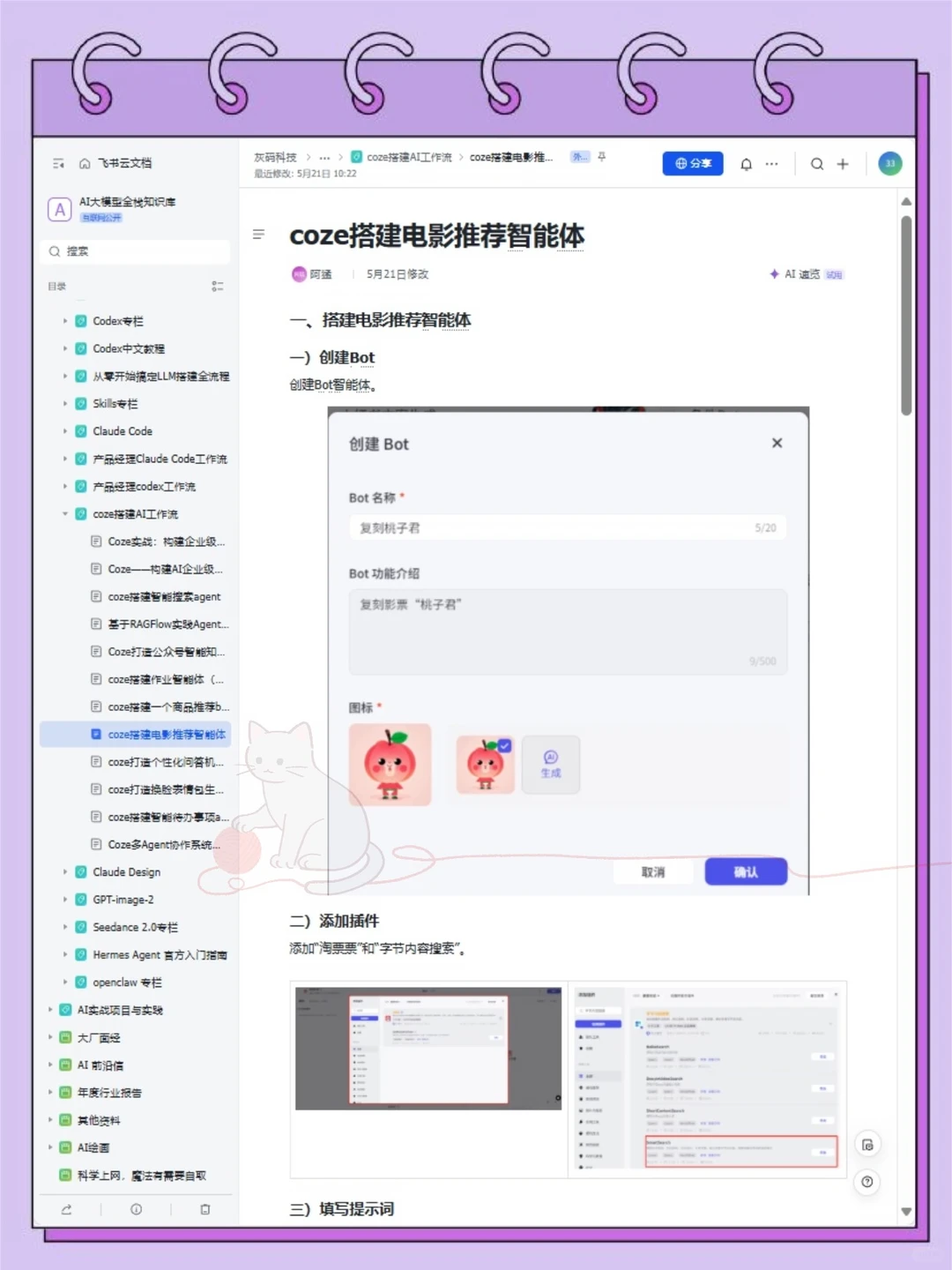Click the scrollbar up arrow
This screenshot has width=952, height=1270.
coord(906,202)
